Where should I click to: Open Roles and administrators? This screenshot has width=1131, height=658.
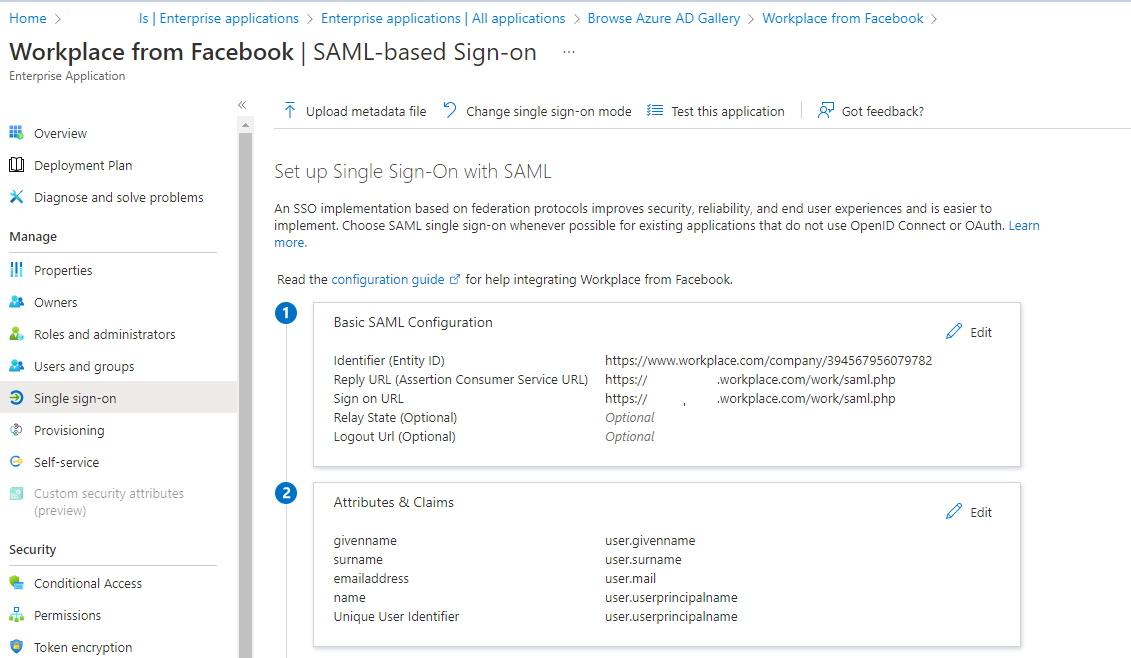105,334
